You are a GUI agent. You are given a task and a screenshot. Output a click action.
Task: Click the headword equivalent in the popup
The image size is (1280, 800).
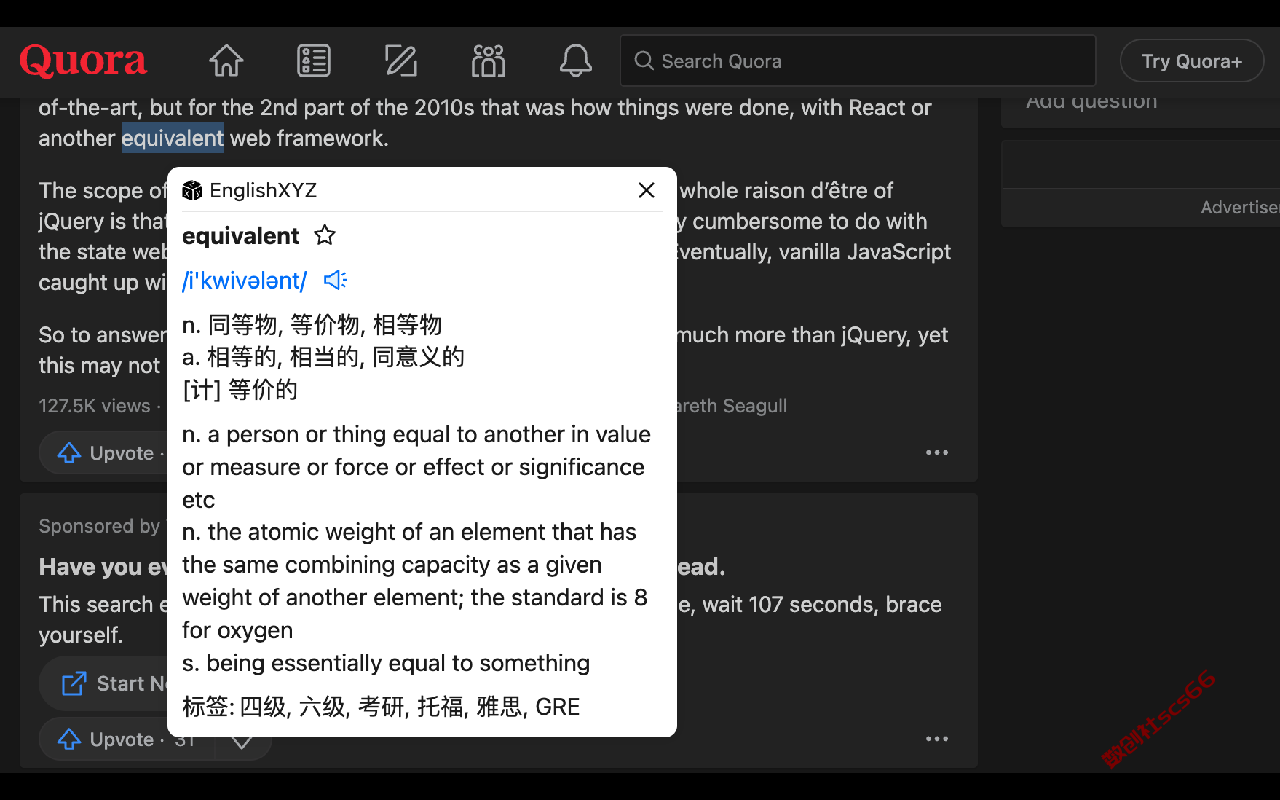(x=241, y=236)
